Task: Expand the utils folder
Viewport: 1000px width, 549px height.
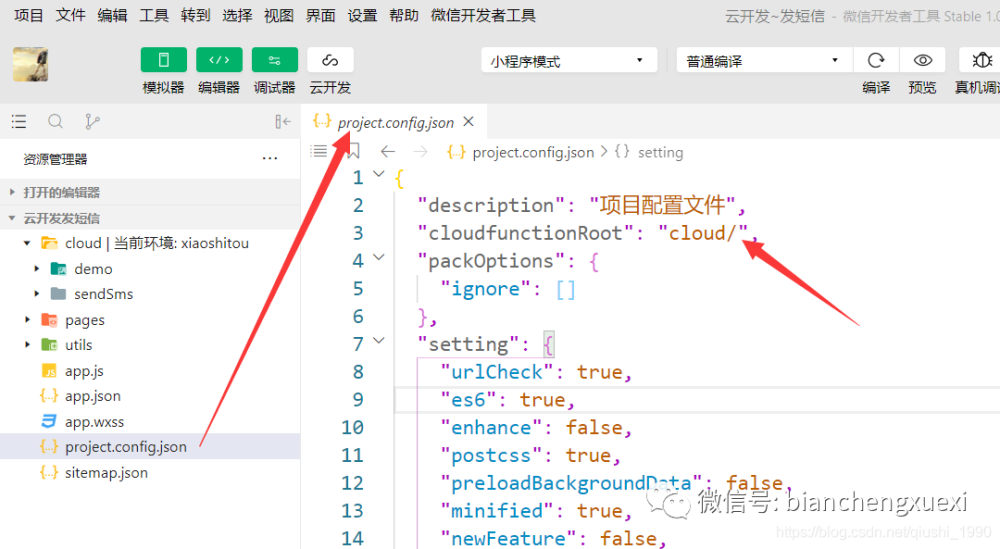Action: click(27, 345)
